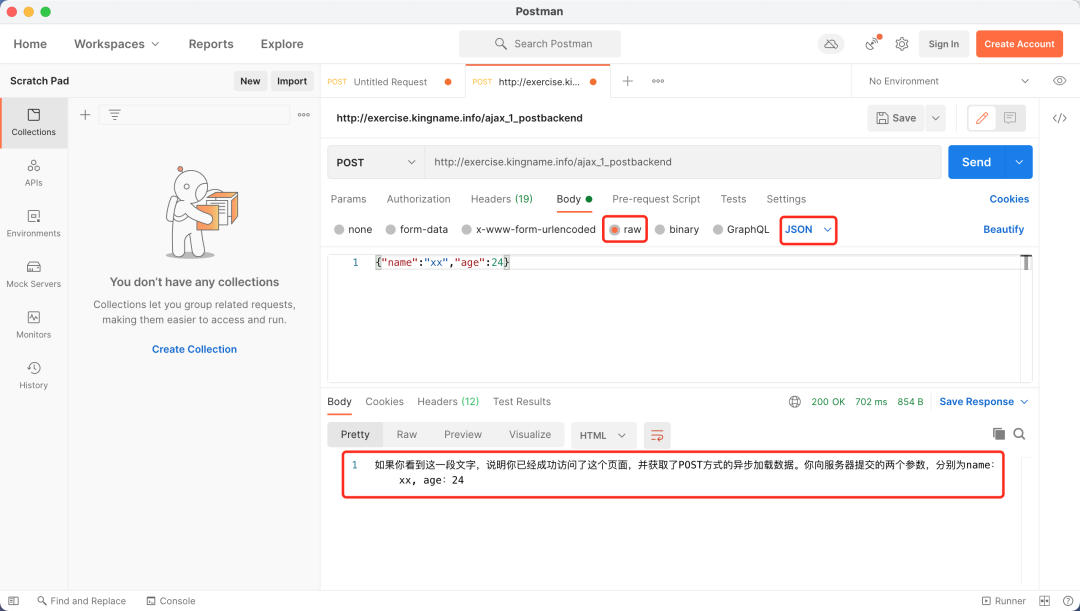This screenshot has width=1080, height=611.
Task: Click the two-pane layout icon in status bar
Action: pyautogui.click(x=1044, y=601)
